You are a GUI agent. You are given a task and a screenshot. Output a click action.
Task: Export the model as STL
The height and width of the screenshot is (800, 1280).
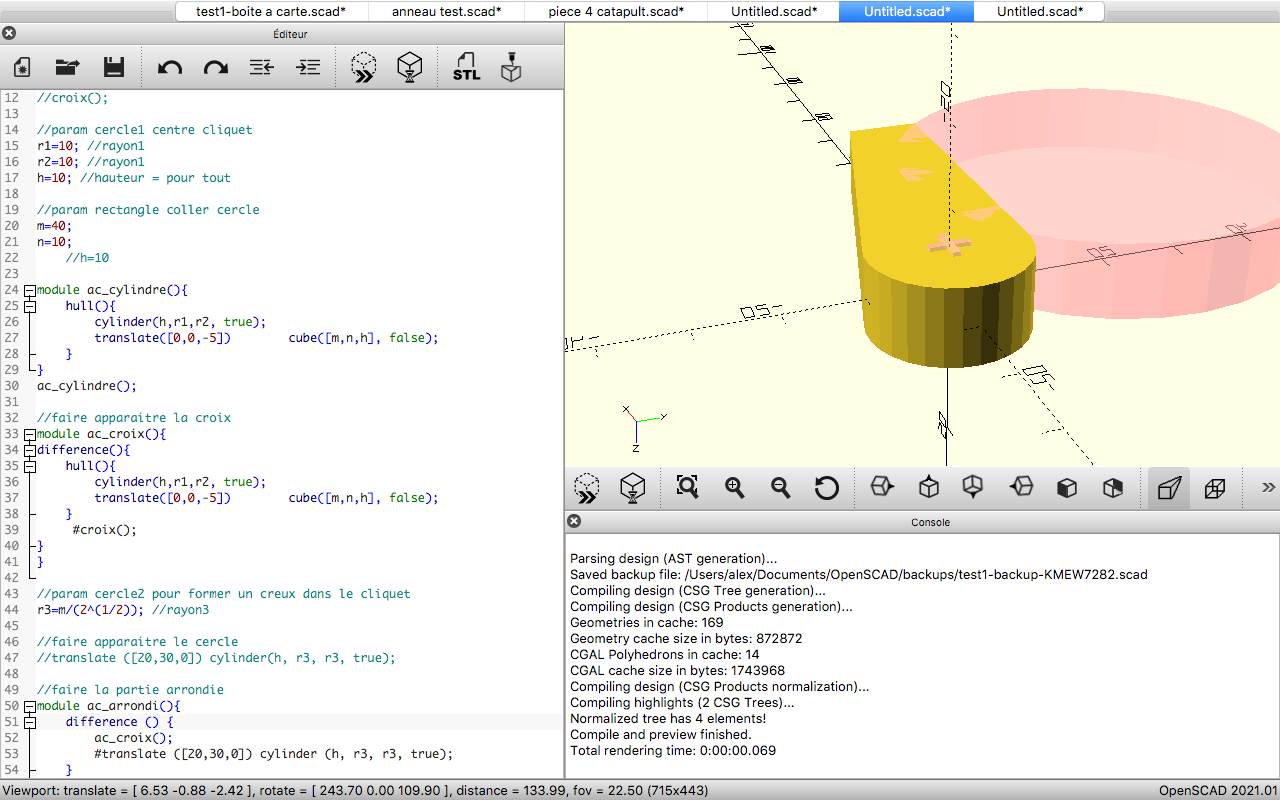466,68
